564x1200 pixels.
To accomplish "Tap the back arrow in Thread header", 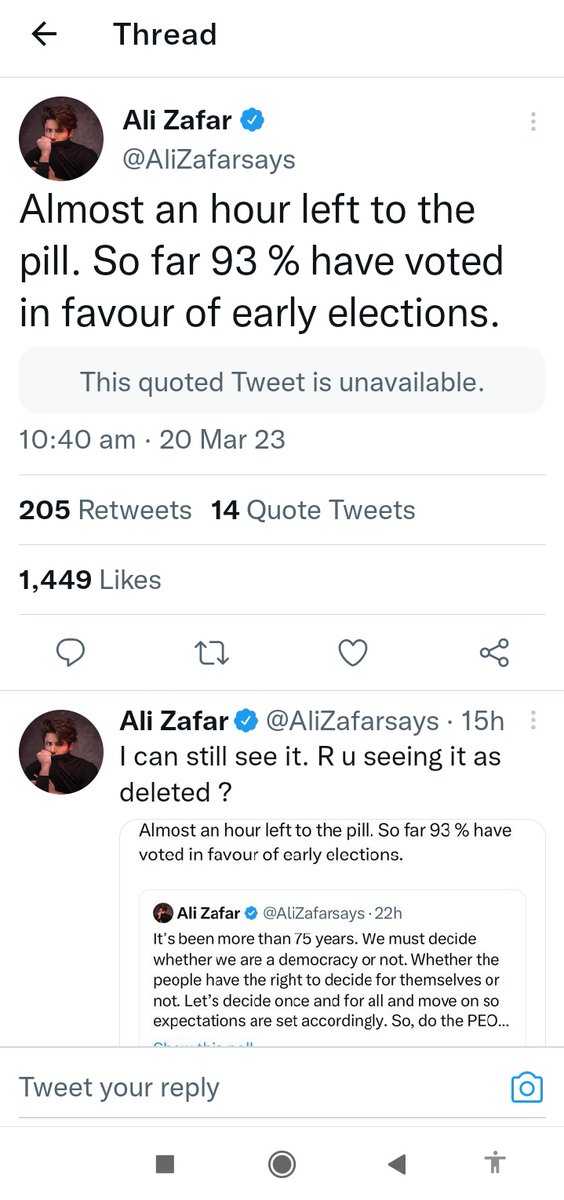I will pos(44,34).
